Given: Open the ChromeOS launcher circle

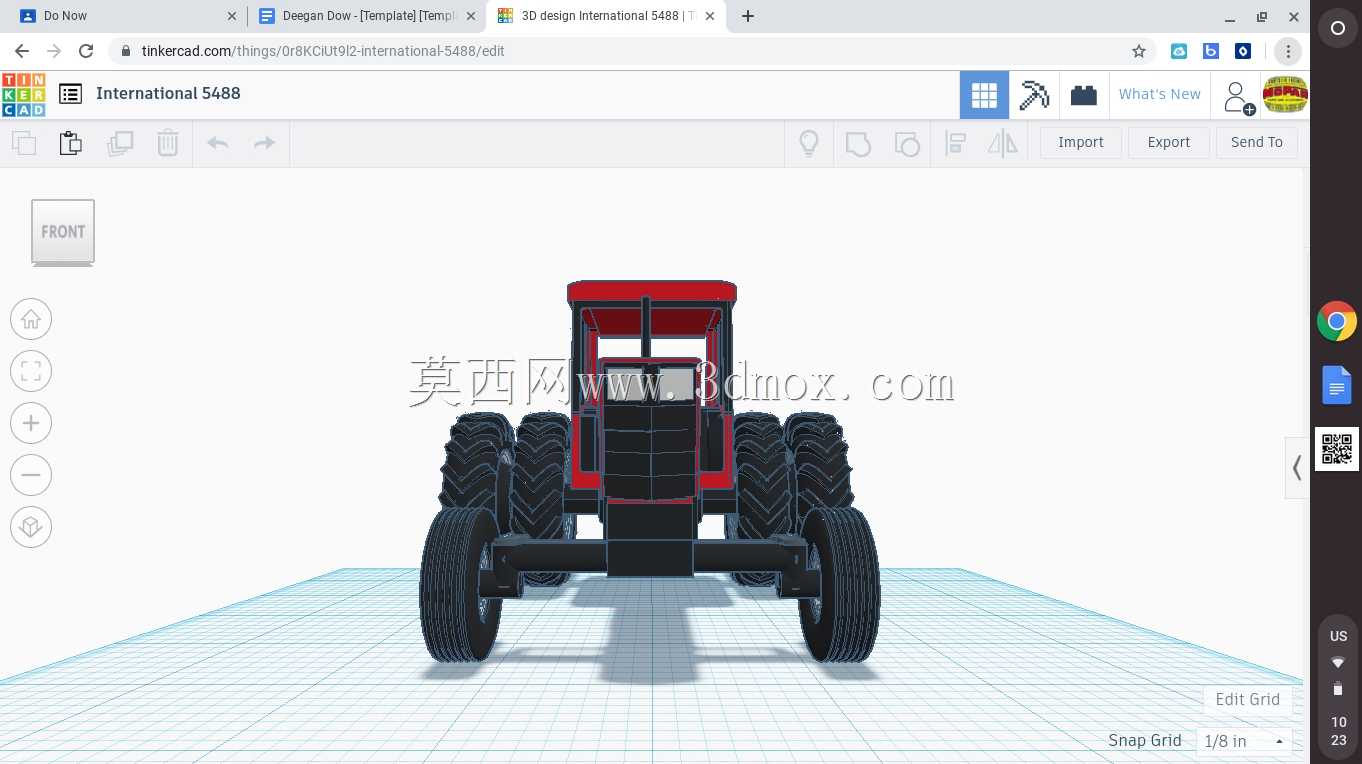Looking at the screenshot, I should point(1337,29).
